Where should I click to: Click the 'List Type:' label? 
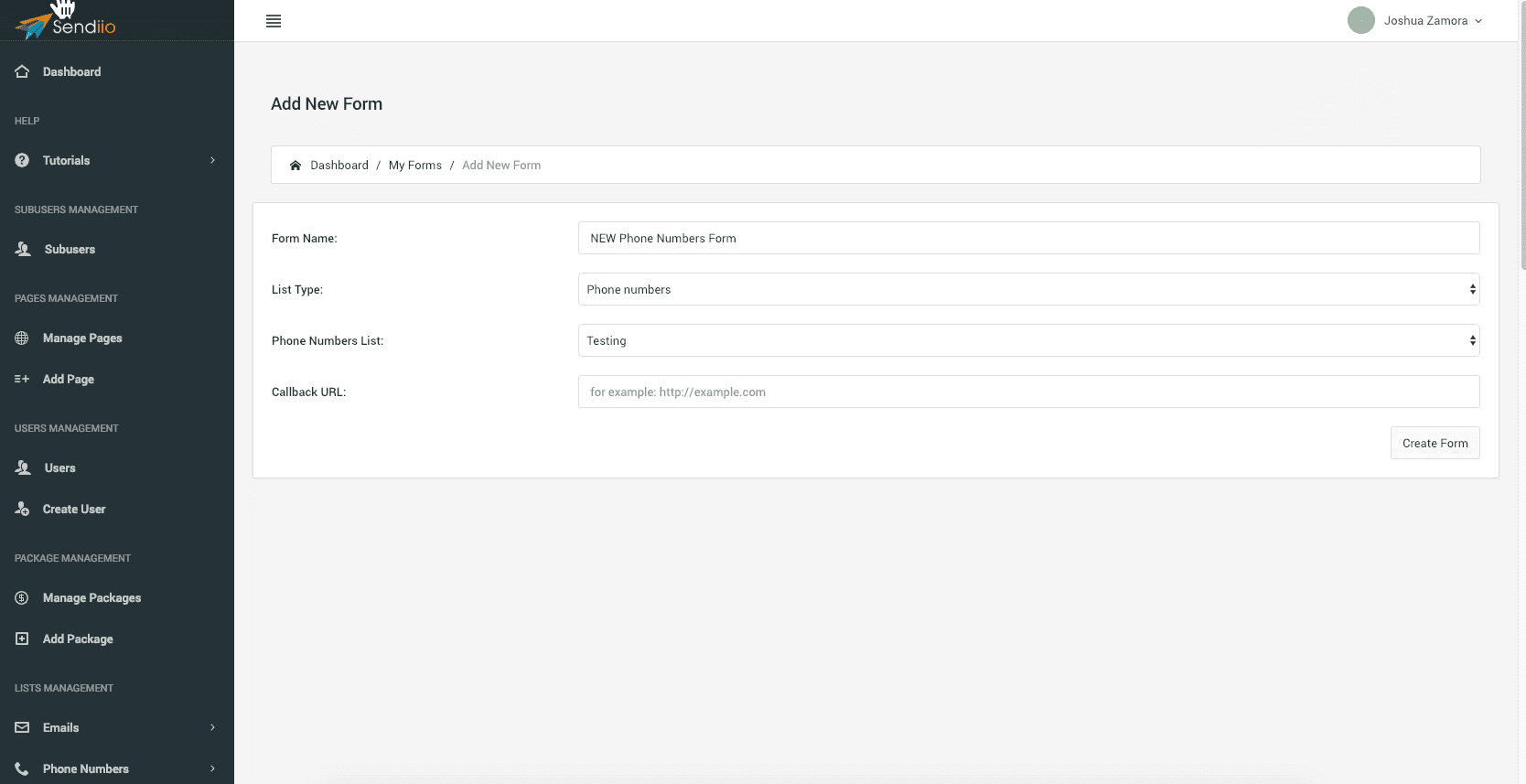click(x=297, y=289)
